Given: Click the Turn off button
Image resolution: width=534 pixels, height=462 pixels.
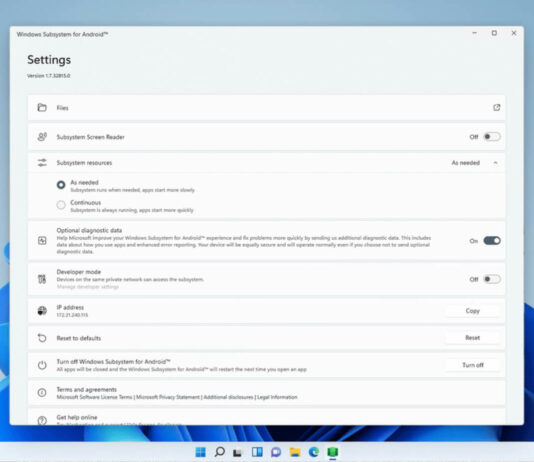Looking at the screenshot, I should [x=472, y=365].
